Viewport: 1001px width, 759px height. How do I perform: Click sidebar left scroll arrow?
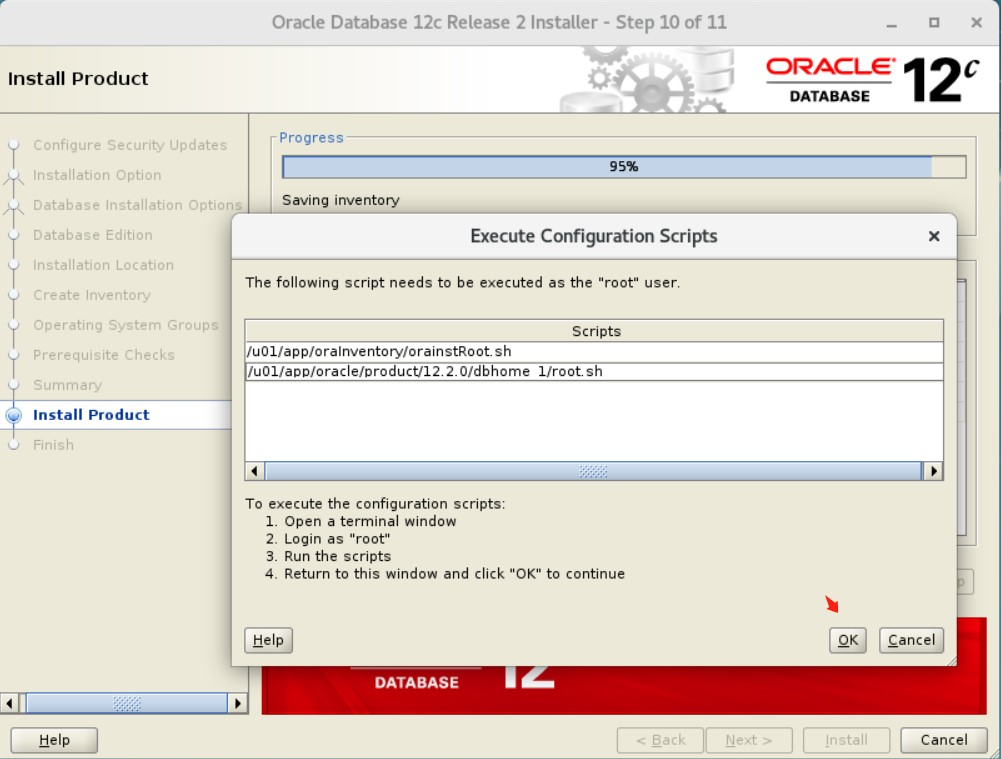(10, 703)
